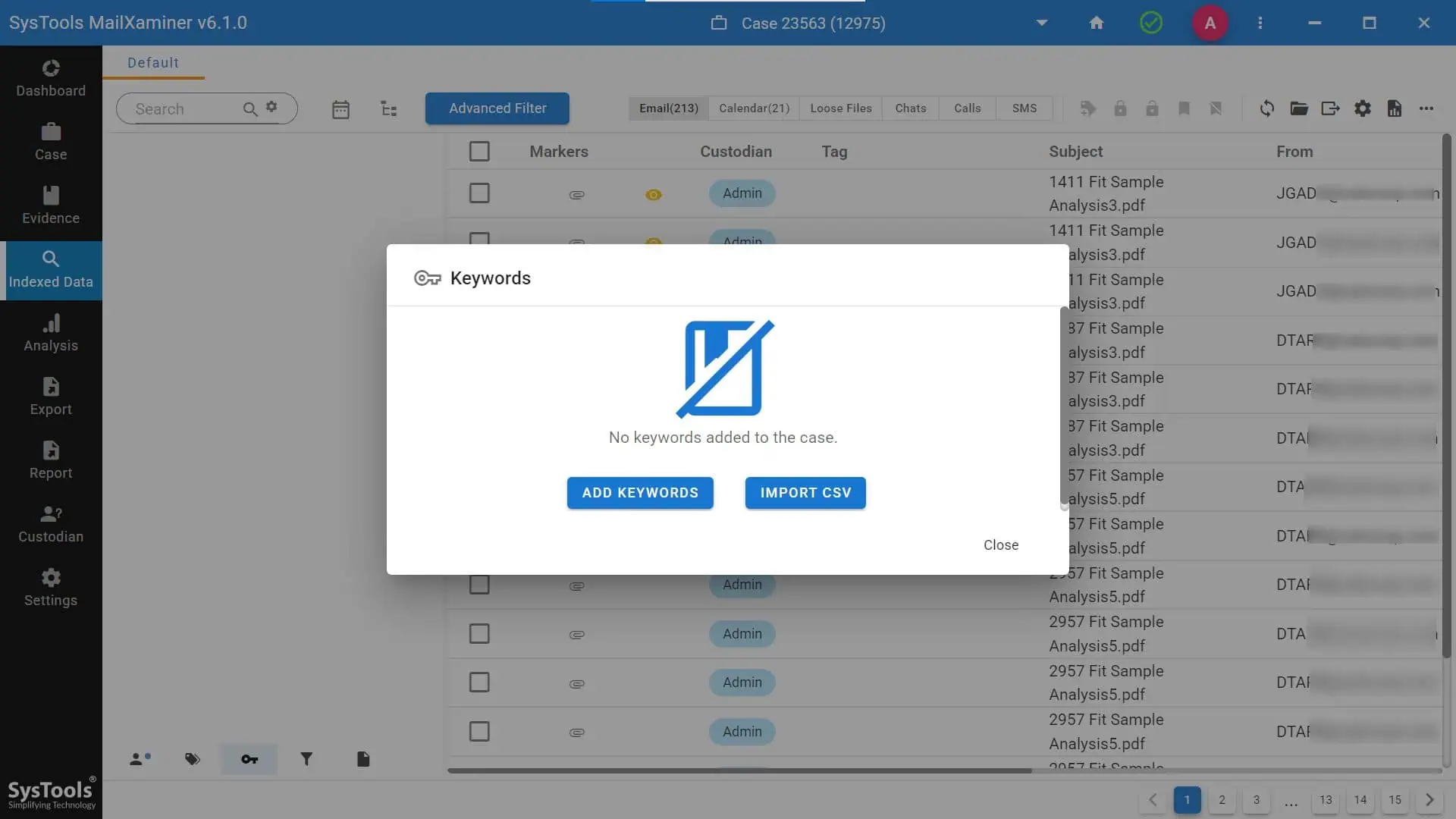Open the vertical three-dot menu
Screen dimensions: 1456x819
(x=1260, y=23)
